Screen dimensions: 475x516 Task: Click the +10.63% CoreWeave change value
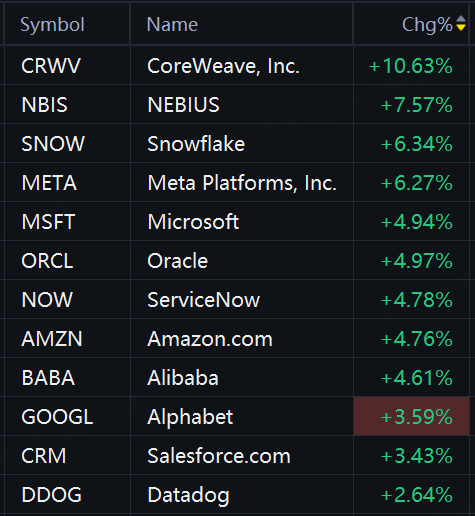411,66
